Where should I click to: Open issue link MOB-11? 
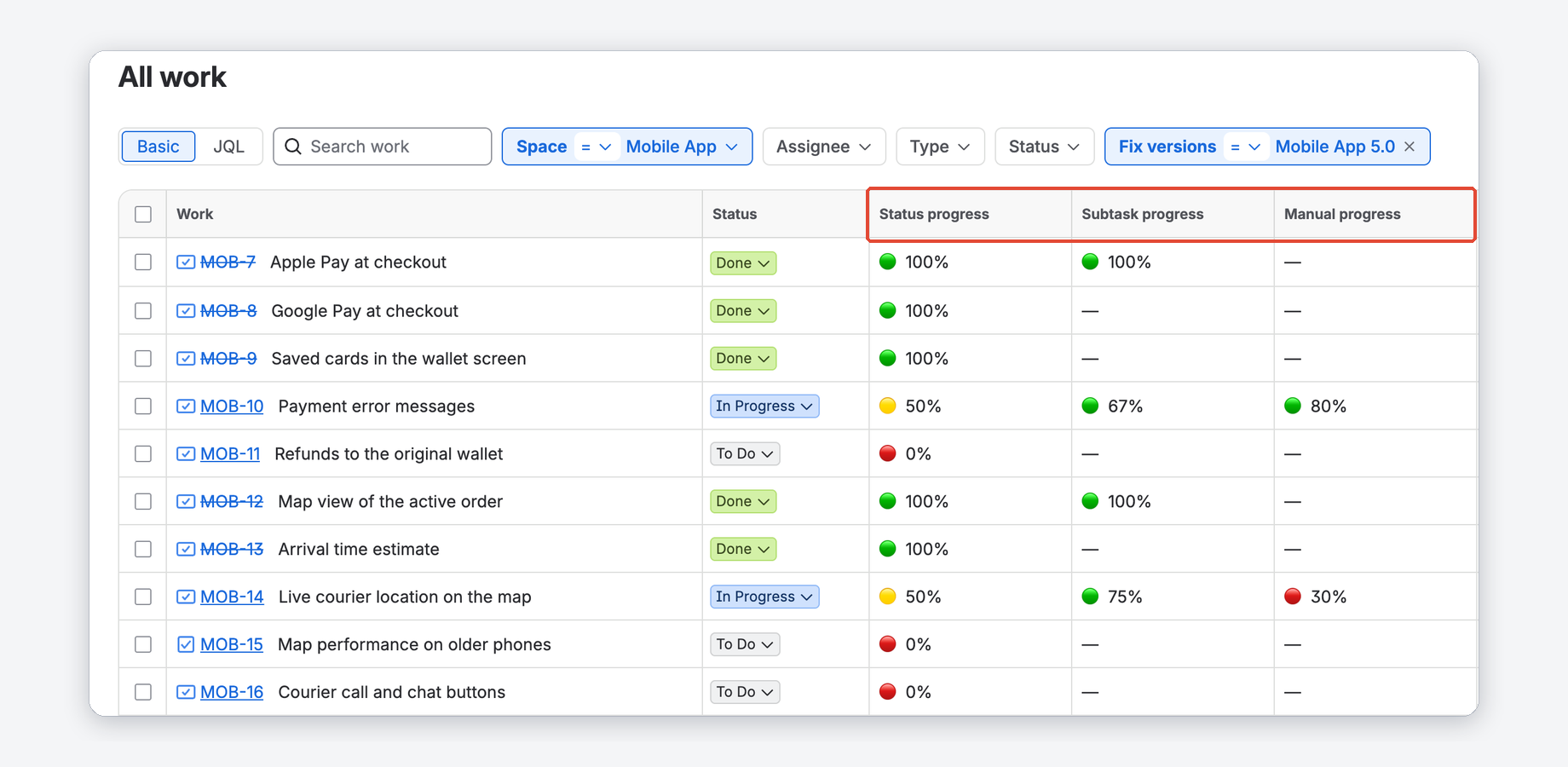[x=230, y=453]
